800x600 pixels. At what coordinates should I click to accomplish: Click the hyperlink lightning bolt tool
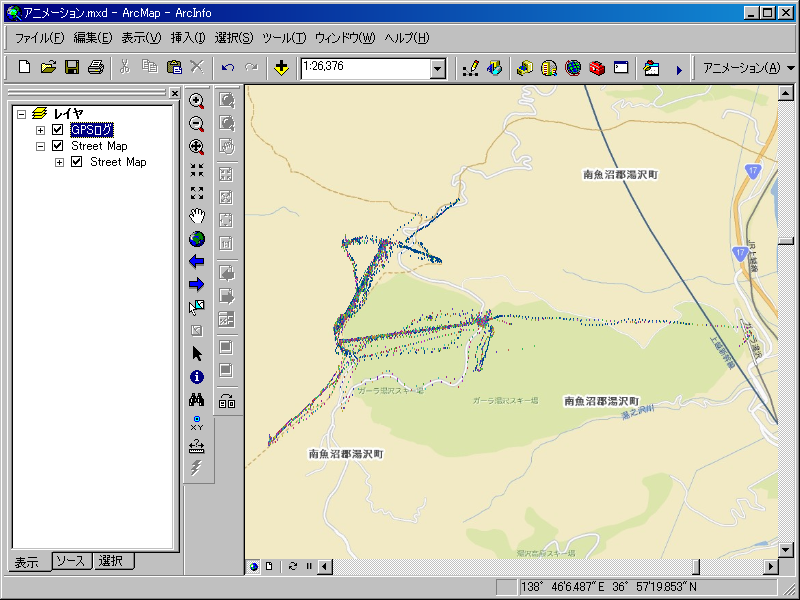coord(197,468)
